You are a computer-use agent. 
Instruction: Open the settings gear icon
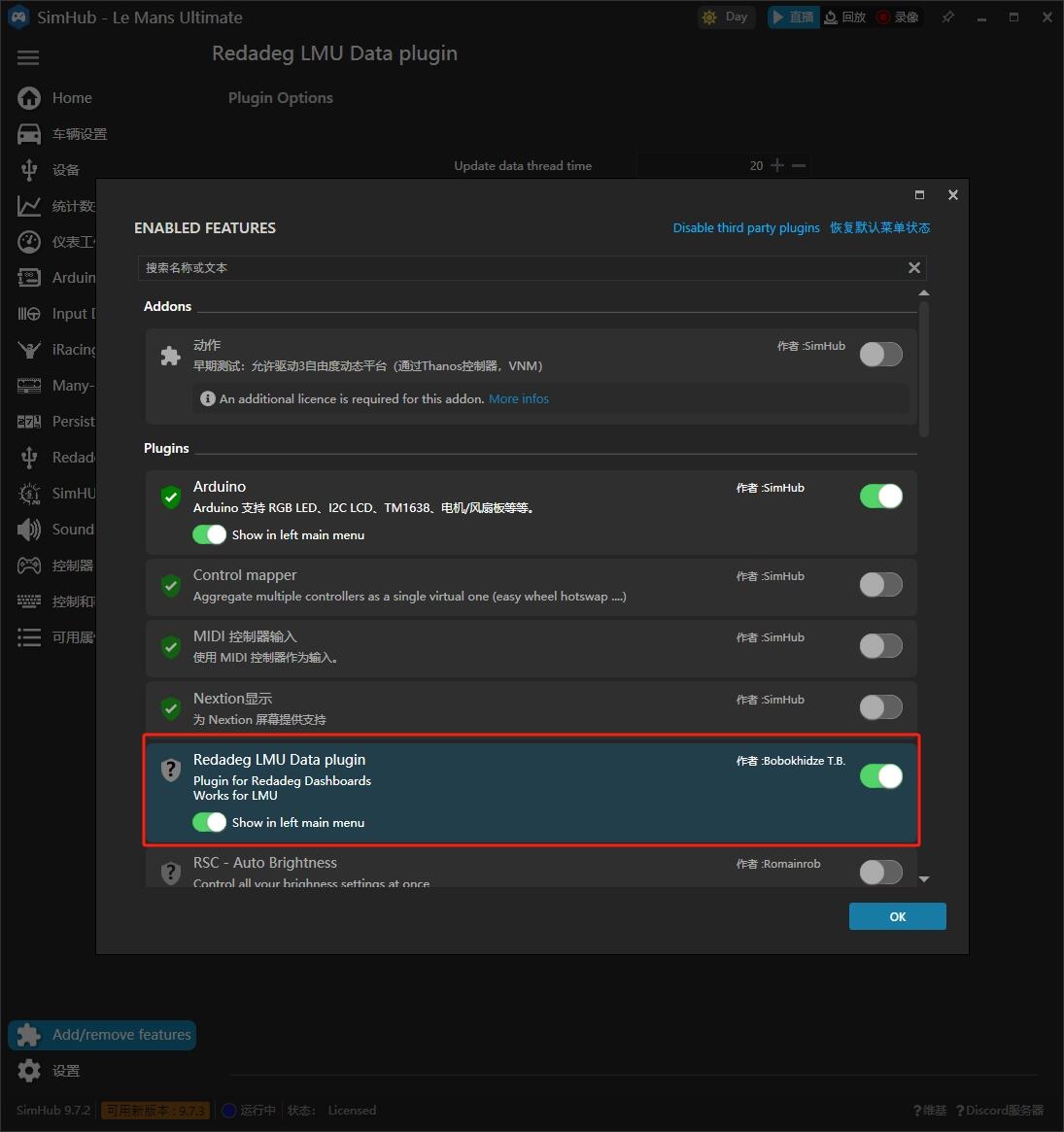29,1071
